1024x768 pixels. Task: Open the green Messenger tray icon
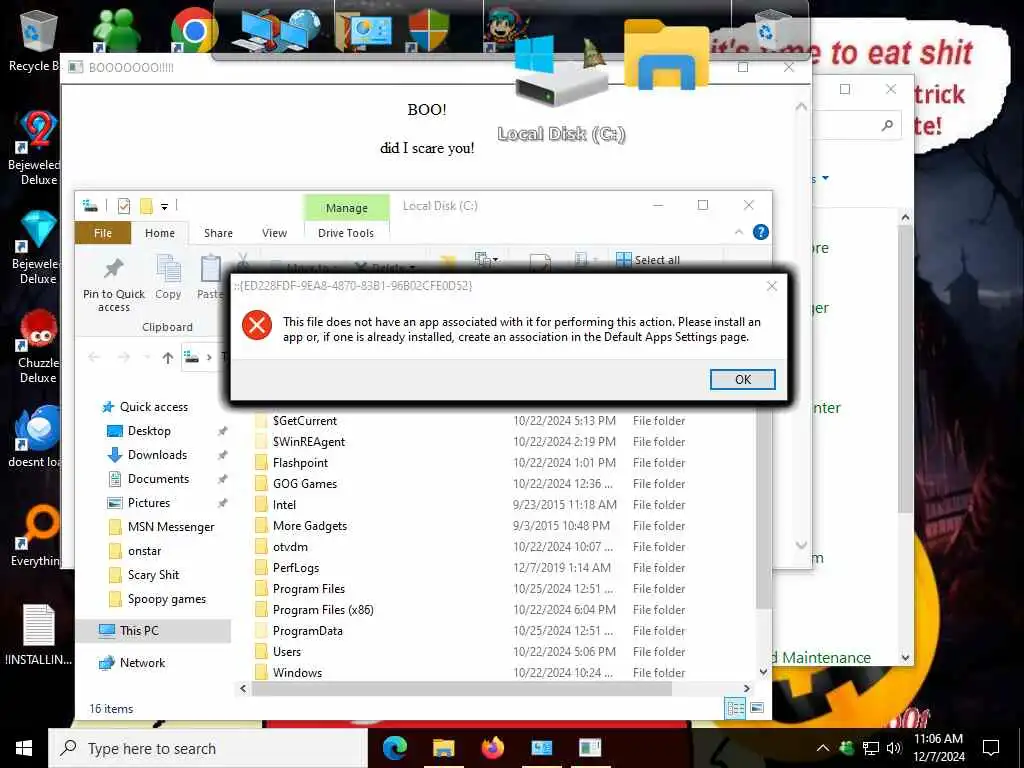pyautogui.click(x=846, y=748)
